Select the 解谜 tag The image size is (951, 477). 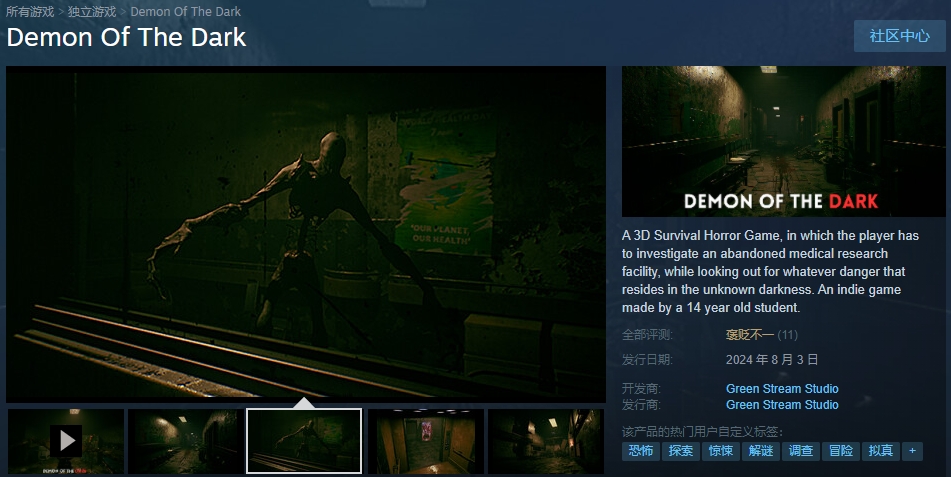click(761, 451)
